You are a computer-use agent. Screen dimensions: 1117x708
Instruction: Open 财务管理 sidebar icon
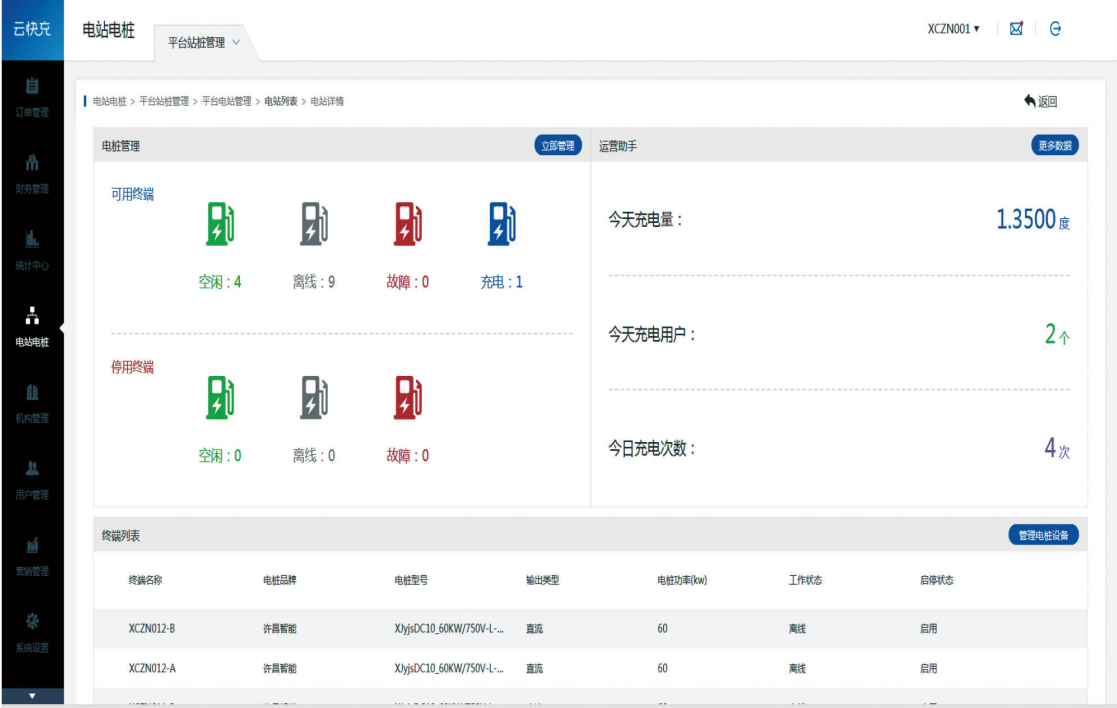point(31,172)
